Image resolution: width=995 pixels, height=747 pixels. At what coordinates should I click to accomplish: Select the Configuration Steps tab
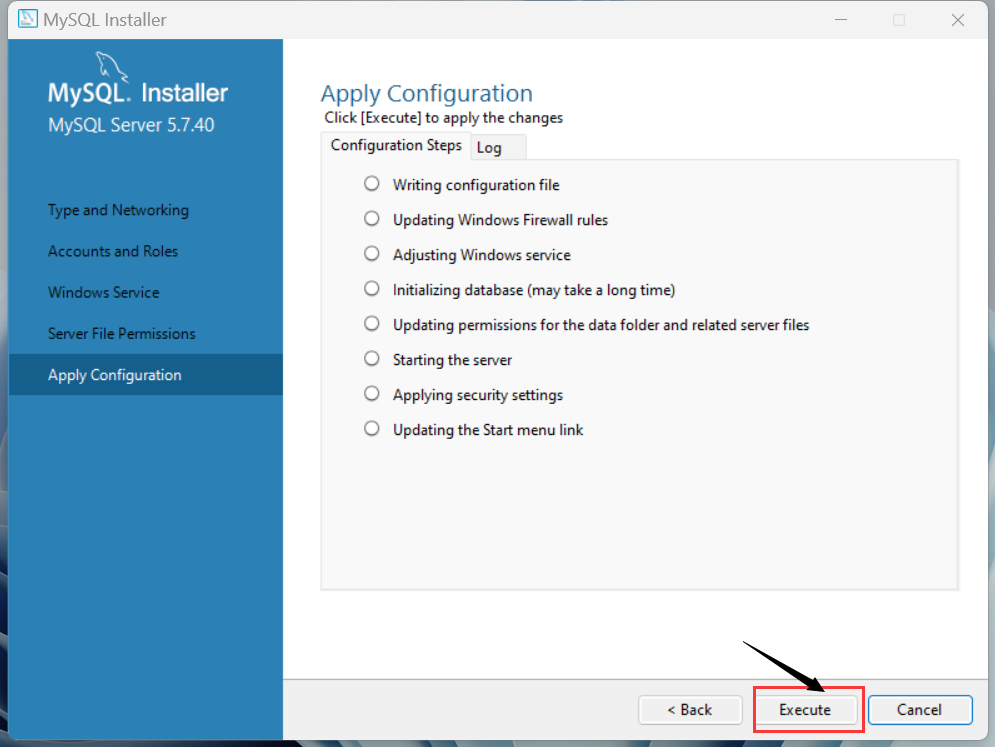pyautogui.click(x=396, y=145)
